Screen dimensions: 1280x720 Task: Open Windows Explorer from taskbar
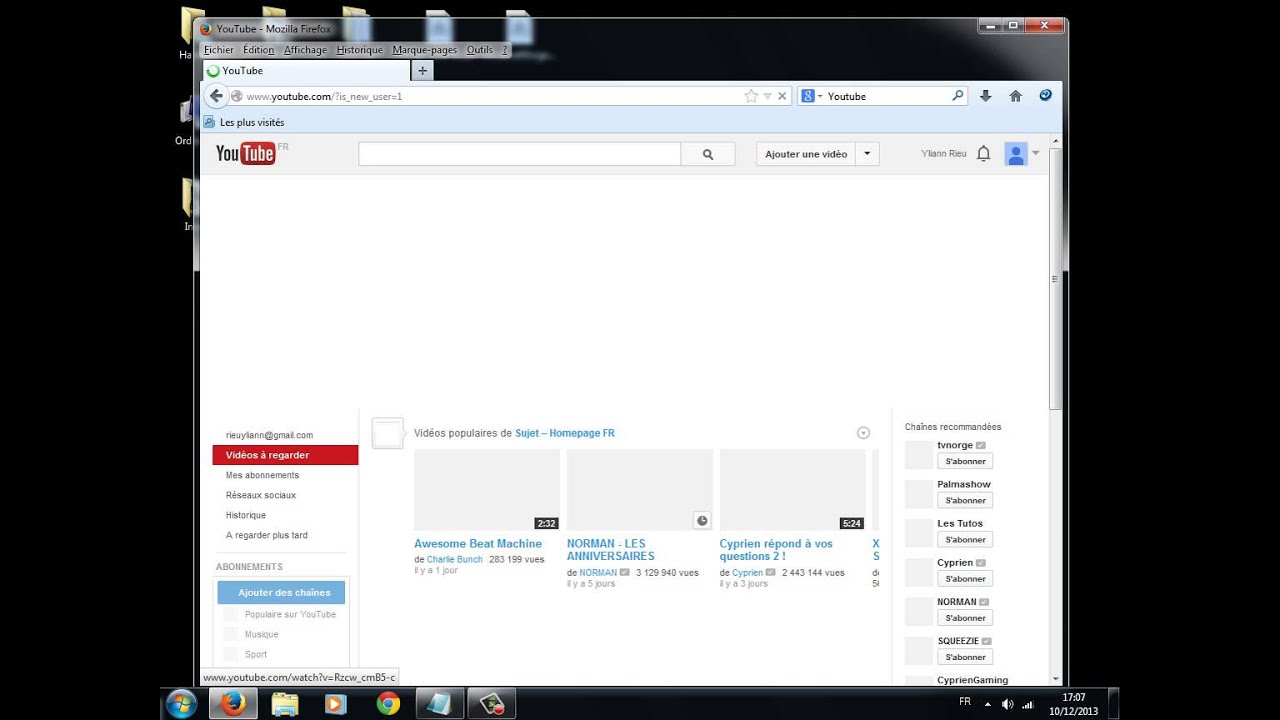pyautogui.click(x=285, y=703)
